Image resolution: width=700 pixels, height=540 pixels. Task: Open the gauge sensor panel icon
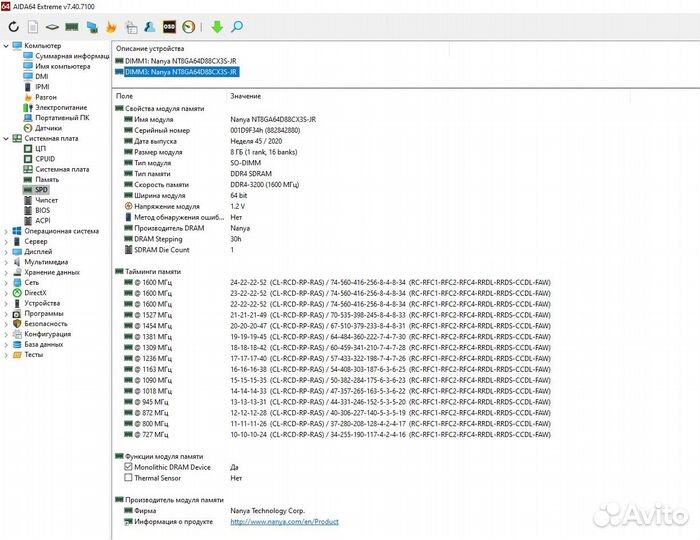click(188, 26)
